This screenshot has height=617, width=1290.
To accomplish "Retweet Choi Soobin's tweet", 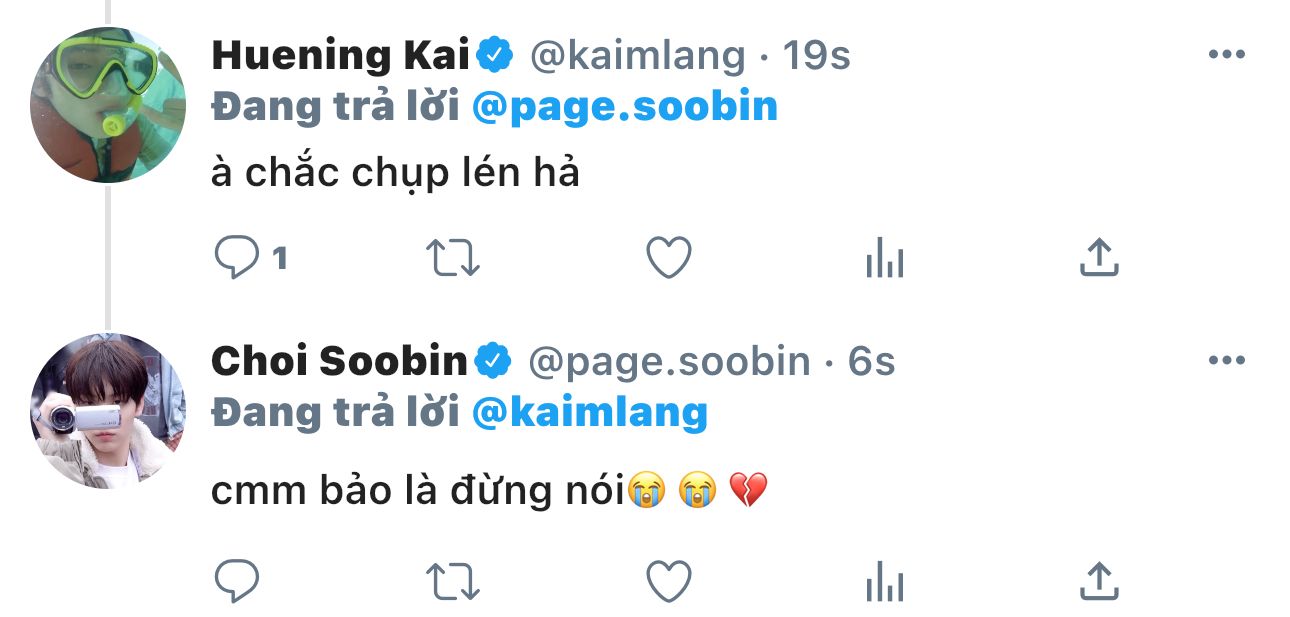I will [453, 579].
